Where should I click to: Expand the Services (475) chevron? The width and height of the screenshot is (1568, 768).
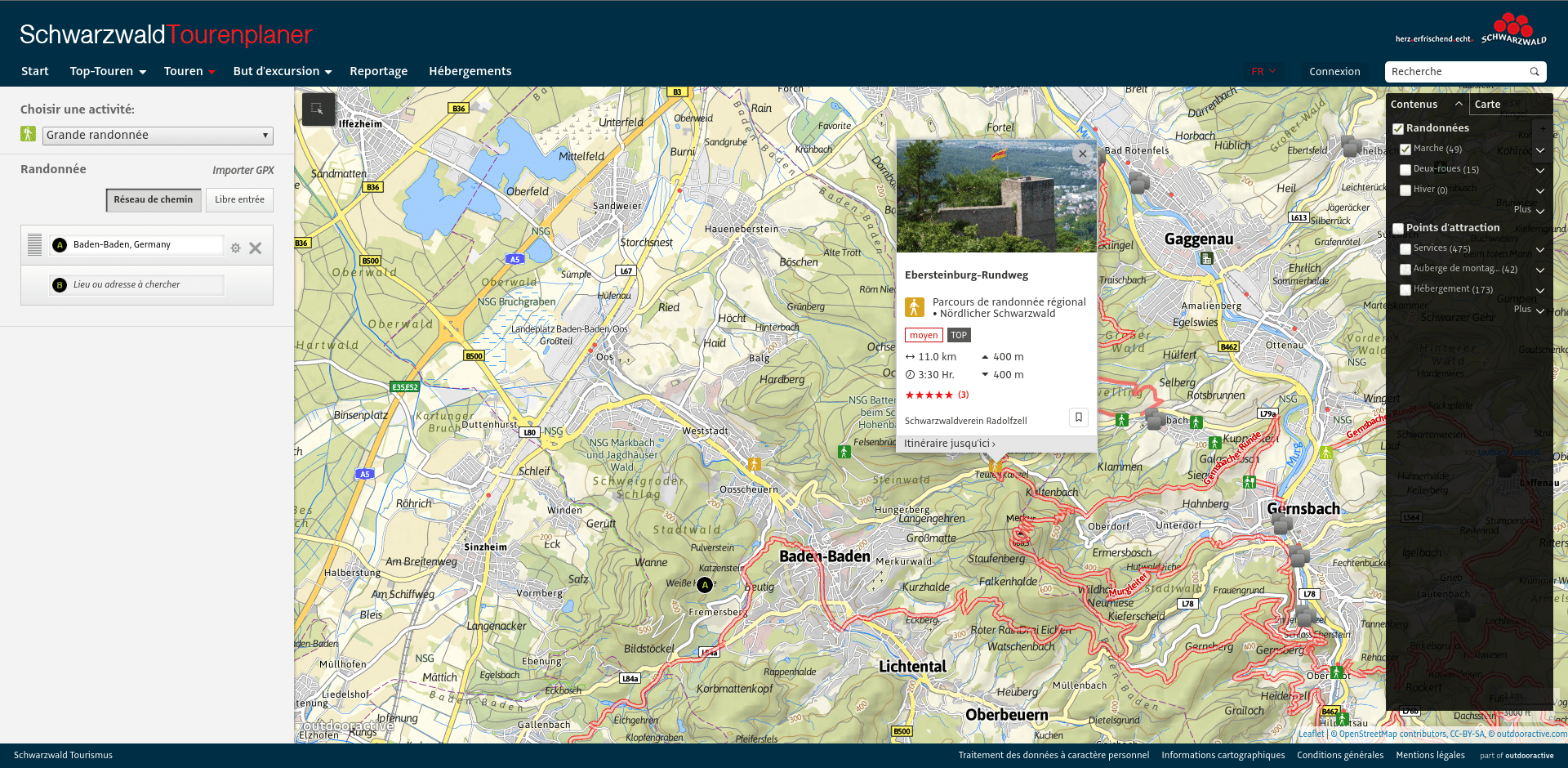1540,250
